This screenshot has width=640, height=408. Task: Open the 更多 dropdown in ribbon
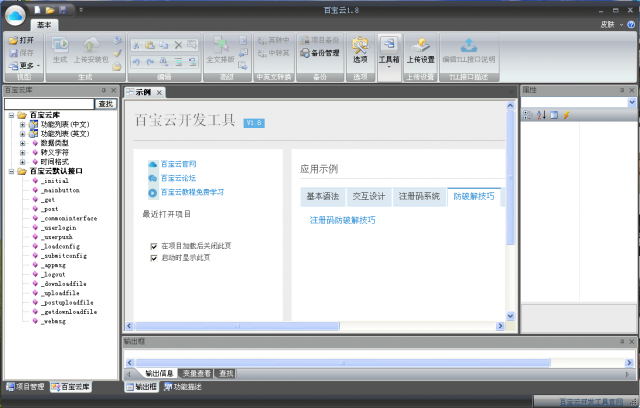tap(24, 65)
